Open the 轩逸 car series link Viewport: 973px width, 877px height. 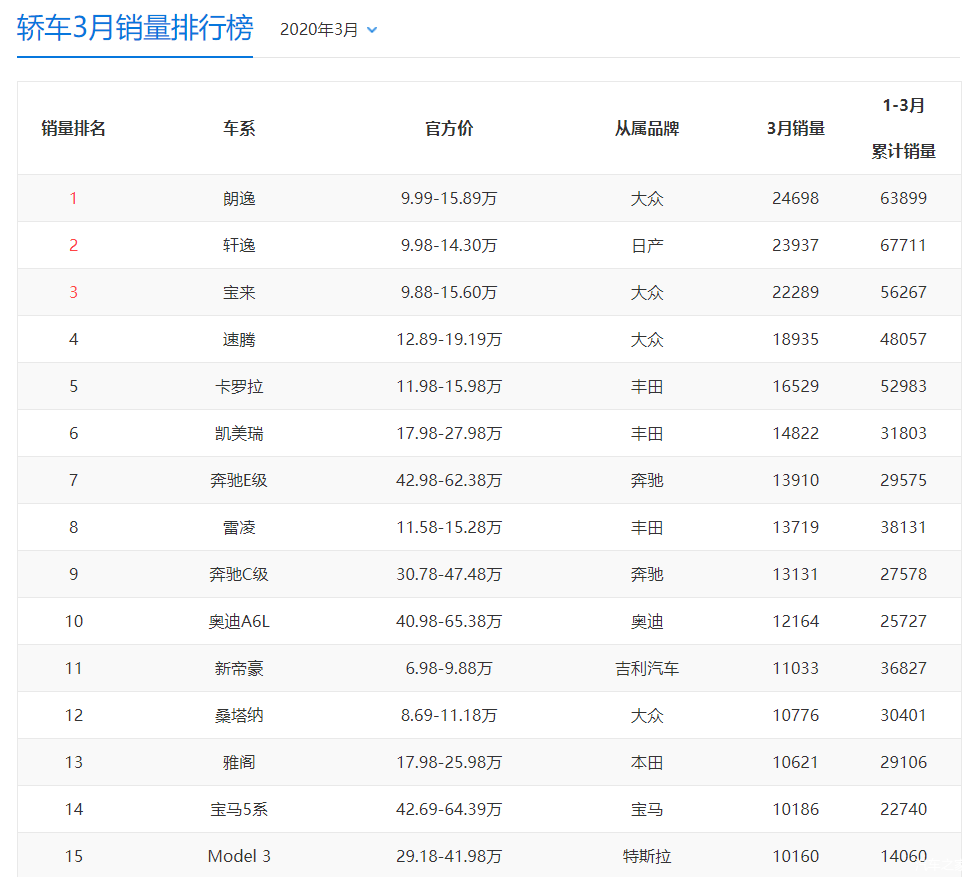[x=239, y=246]
